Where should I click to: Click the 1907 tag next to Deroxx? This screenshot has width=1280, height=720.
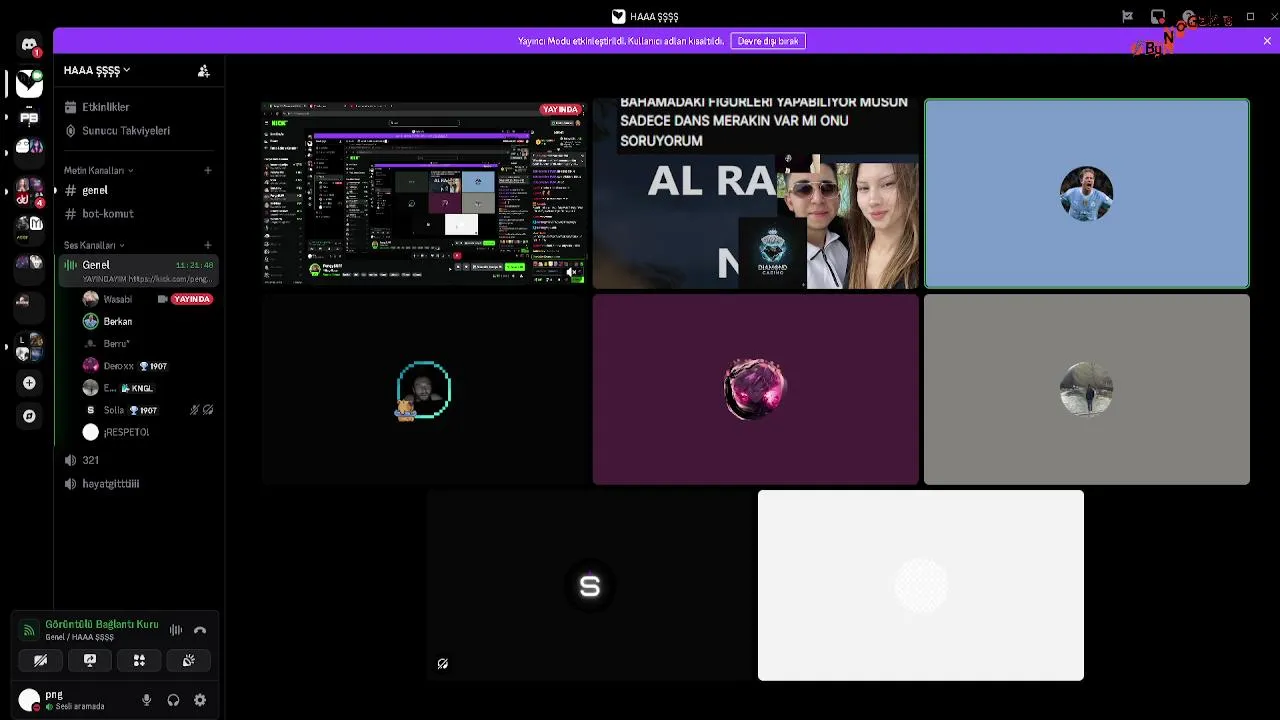153,366
